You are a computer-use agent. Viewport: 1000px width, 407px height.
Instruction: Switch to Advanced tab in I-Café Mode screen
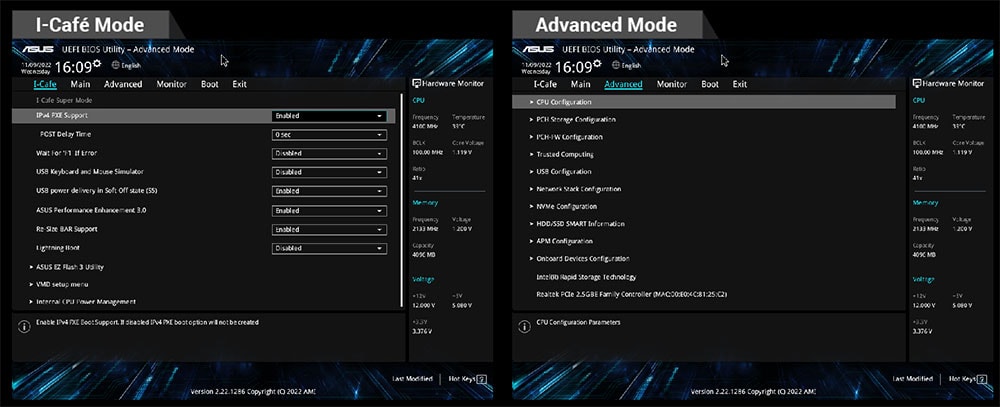(x=123, y=84)
